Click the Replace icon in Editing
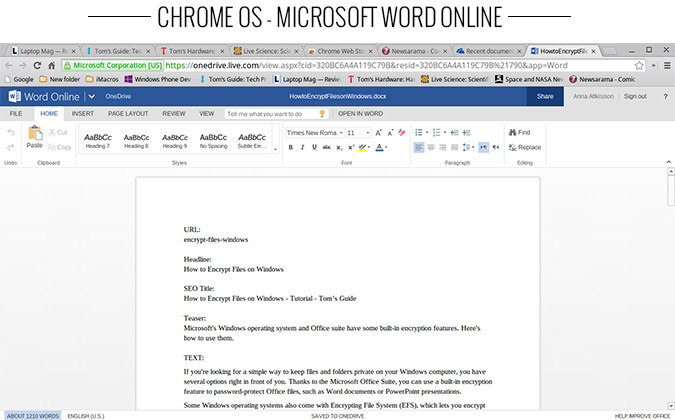Screen dimensions: 675x420 pyautogui.click(x=511, y=147)
